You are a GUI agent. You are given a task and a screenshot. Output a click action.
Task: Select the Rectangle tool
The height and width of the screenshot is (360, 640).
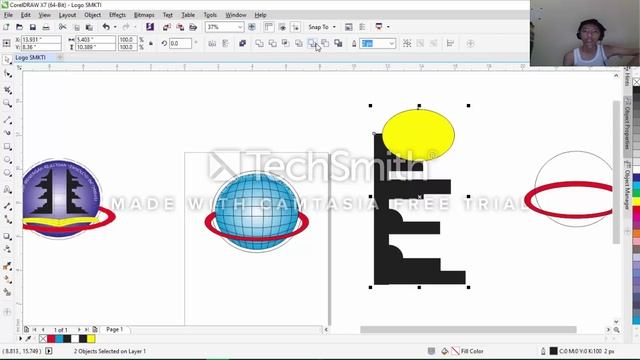coord(7,147)
